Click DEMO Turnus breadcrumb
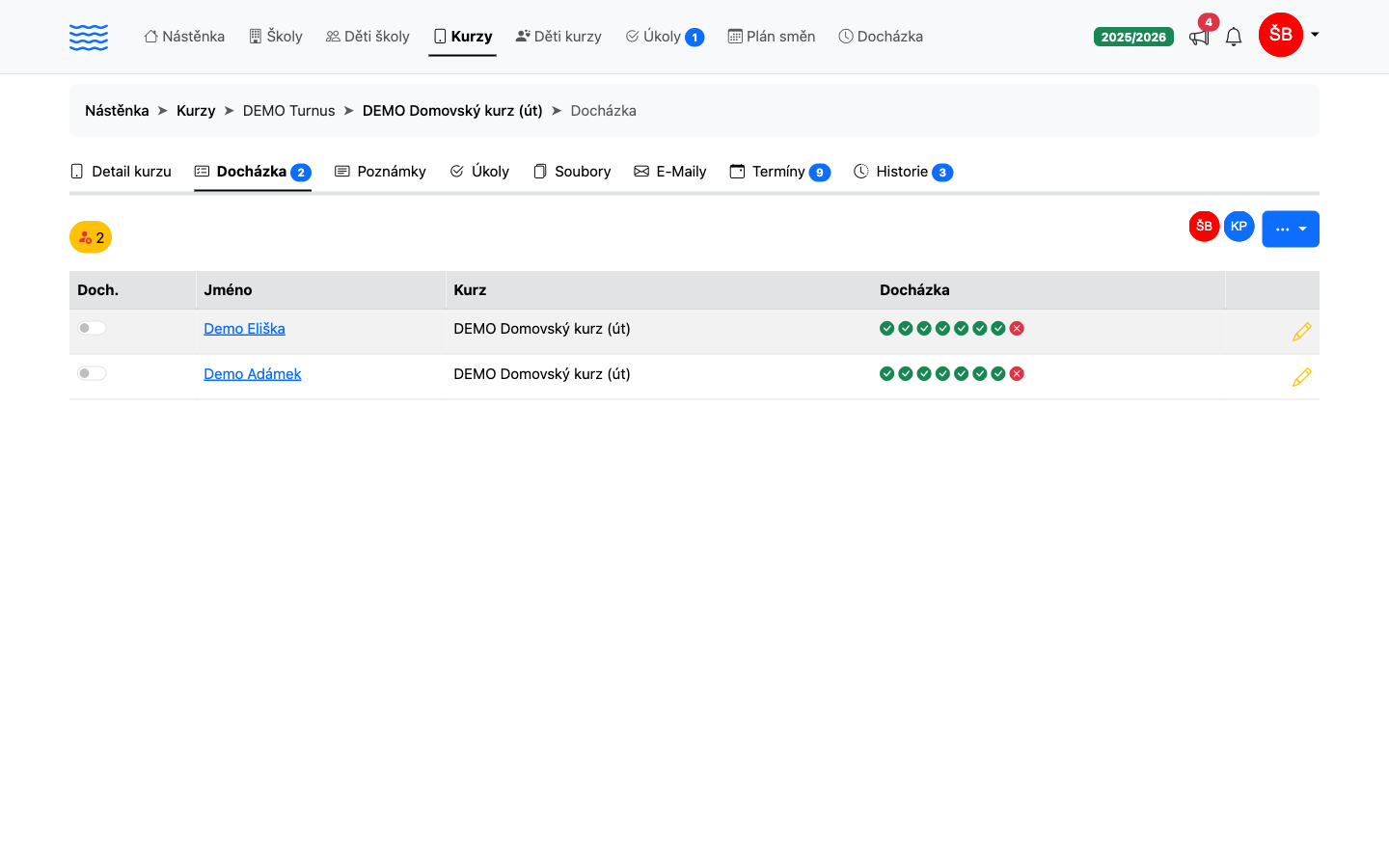This screenshot has height=868, width=1389. coord(289,111)
